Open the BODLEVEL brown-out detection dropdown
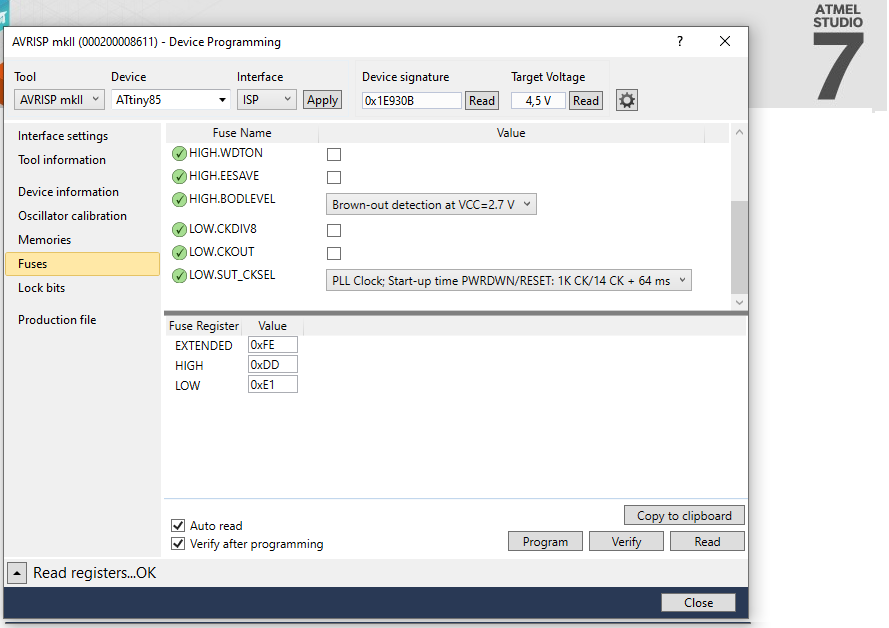 [x=431, y=205]
